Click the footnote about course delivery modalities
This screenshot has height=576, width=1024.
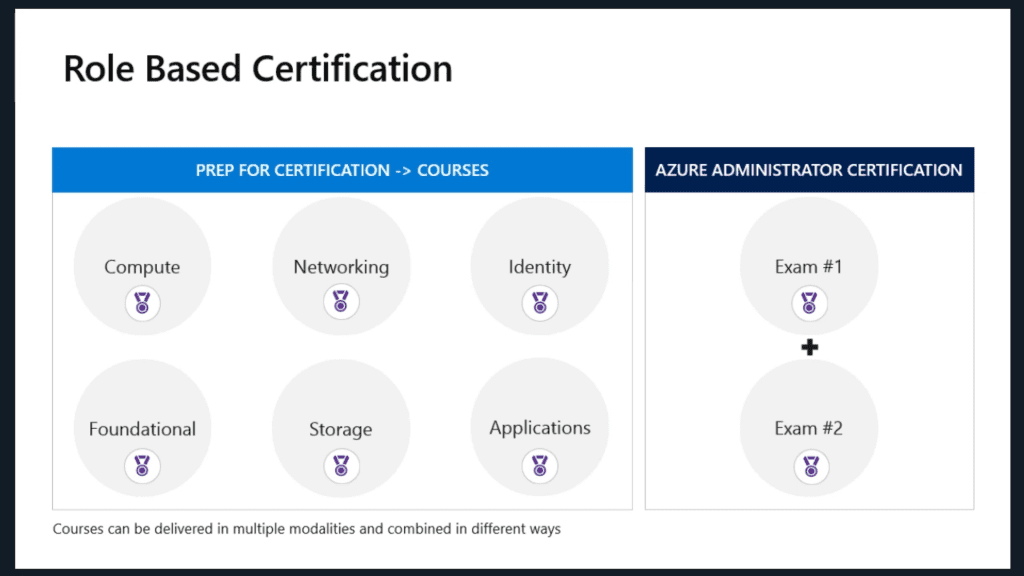point(307,529)
